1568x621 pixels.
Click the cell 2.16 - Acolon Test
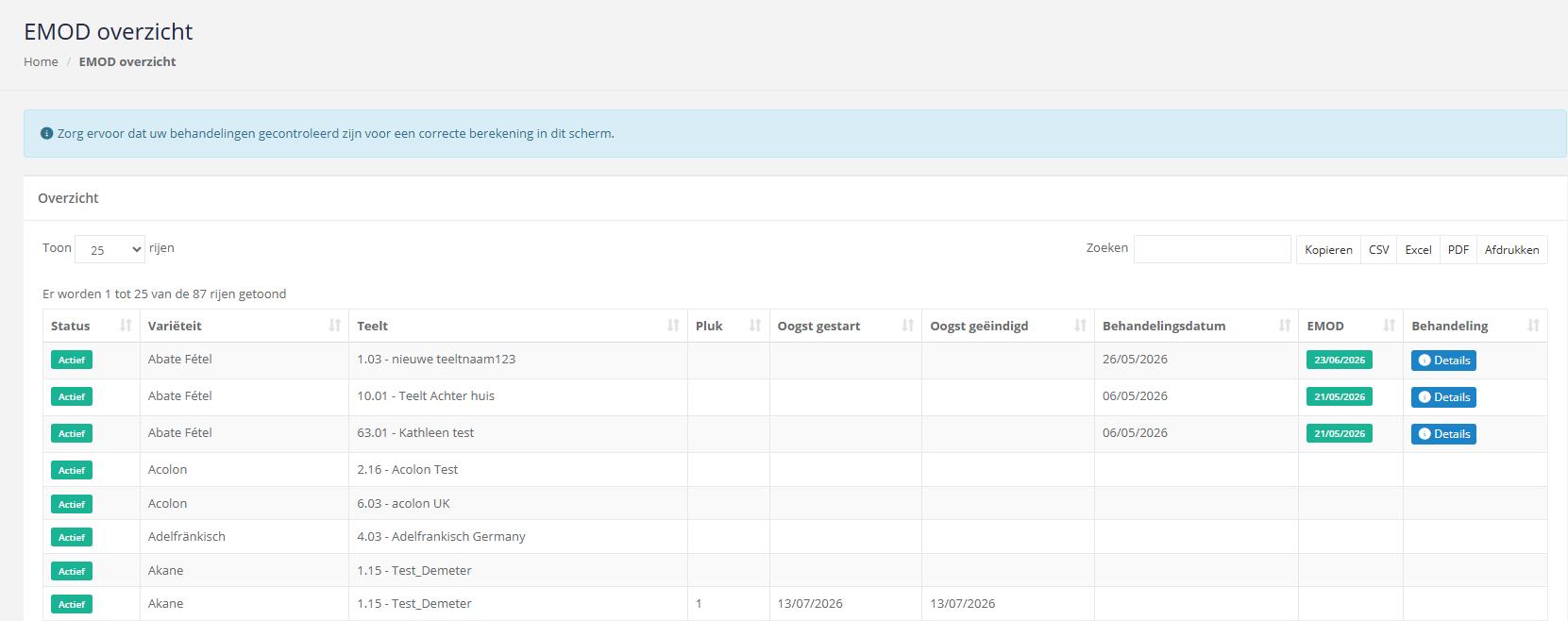518,470
